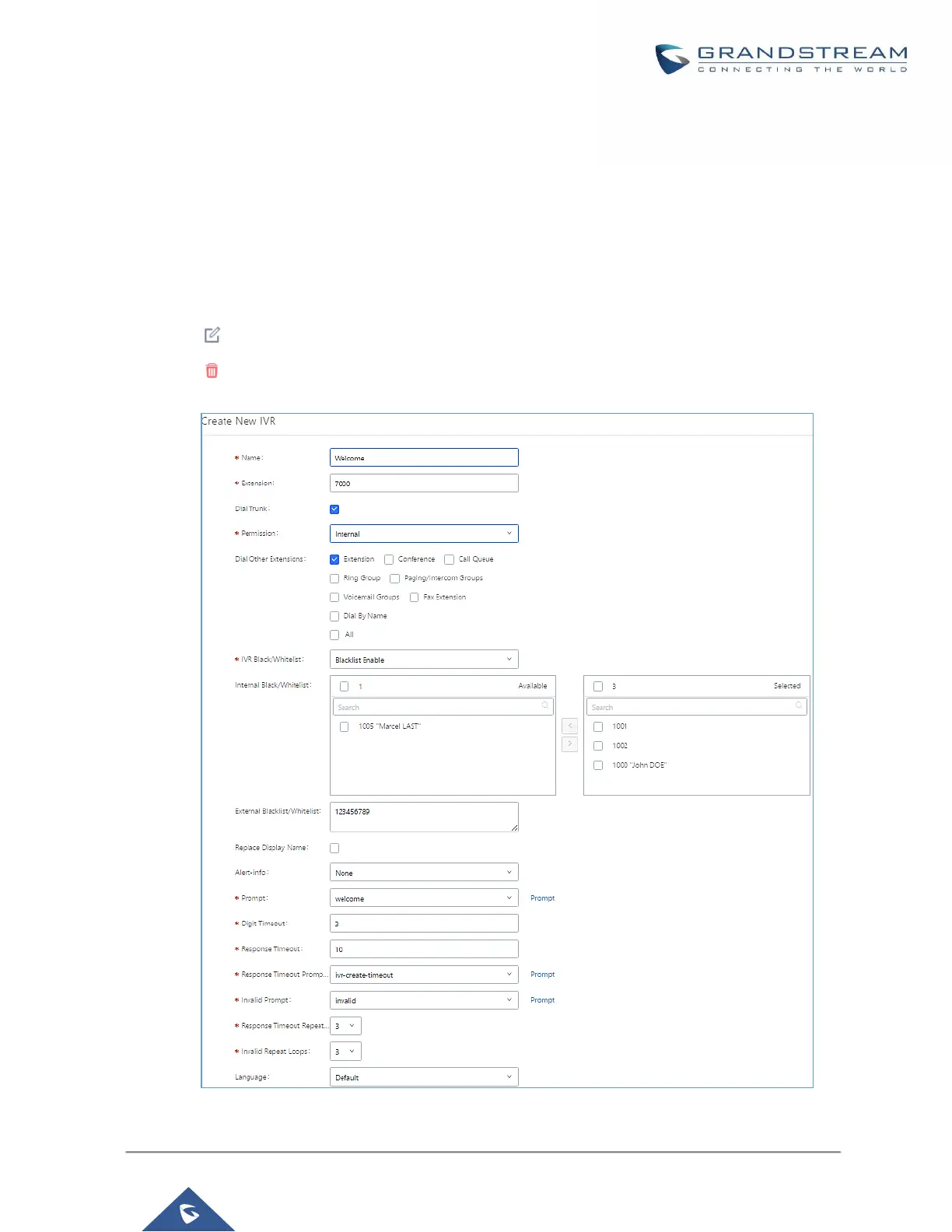952x1232 pixels.
Task: Click search magnifier in Available list
Action: 545,706
